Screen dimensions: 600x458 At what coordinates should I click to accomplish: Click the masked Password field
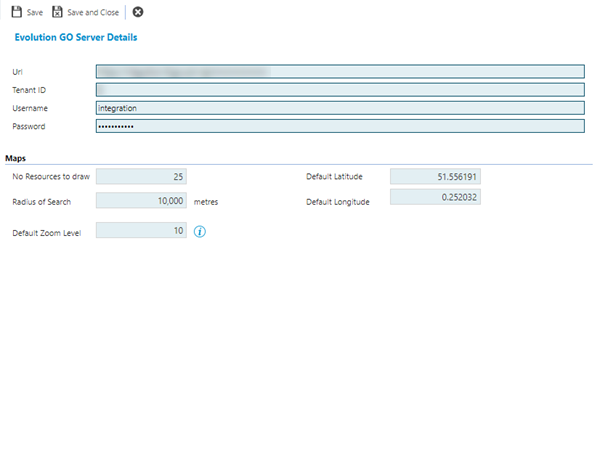pos(339,127)
